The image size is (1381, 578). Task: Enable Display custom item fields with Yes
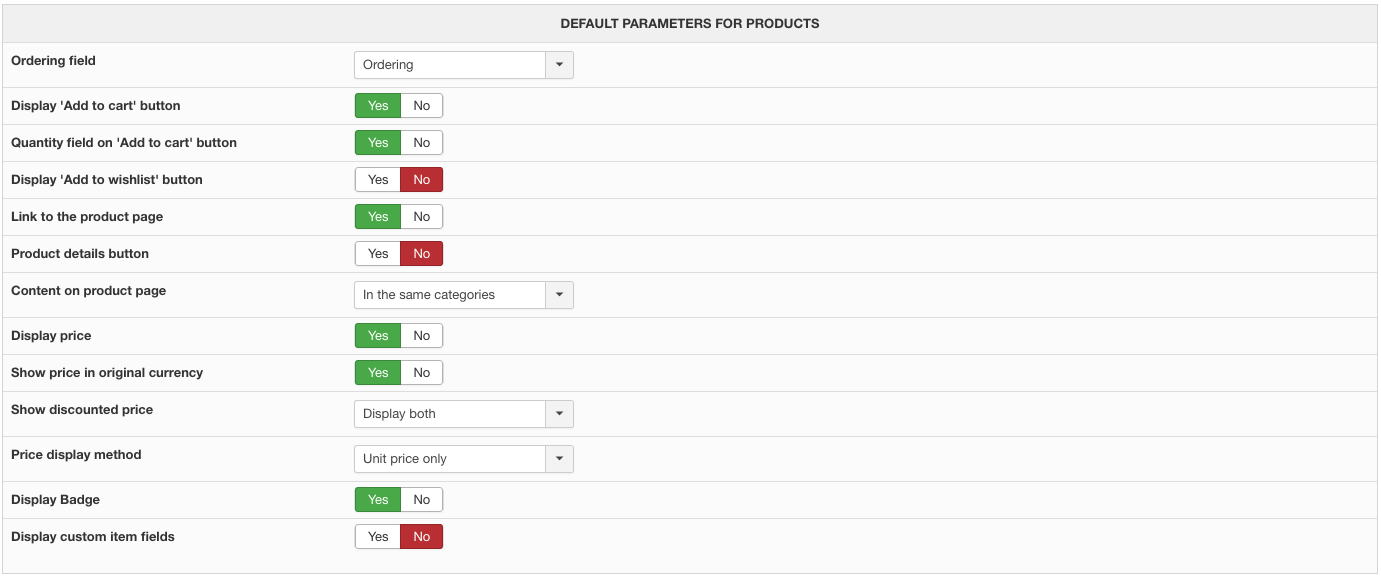click(x=378, y=537)
